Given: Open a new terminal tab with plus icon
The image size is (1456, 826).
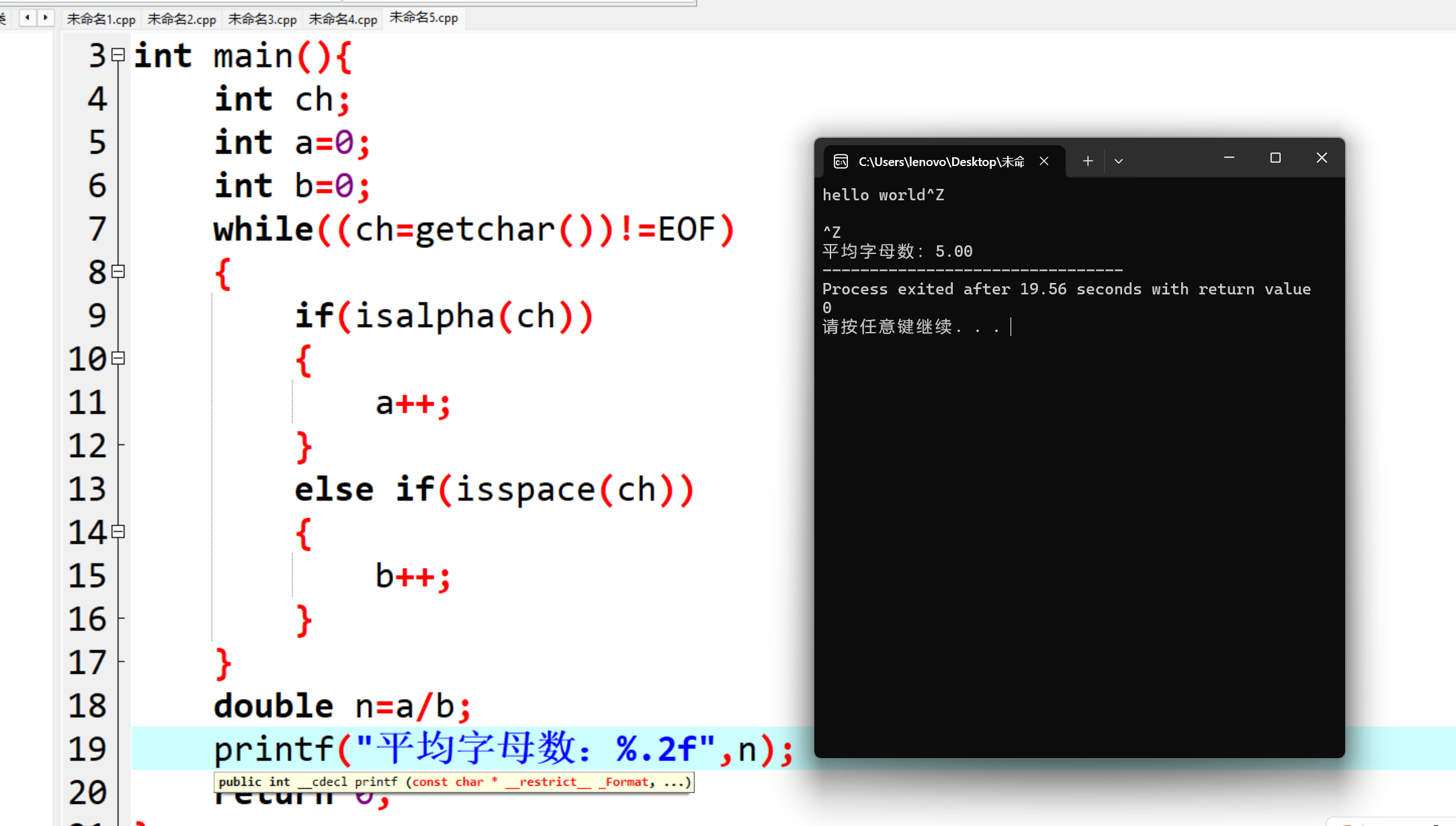Looking at the screenshot, I should [1088, 161].
